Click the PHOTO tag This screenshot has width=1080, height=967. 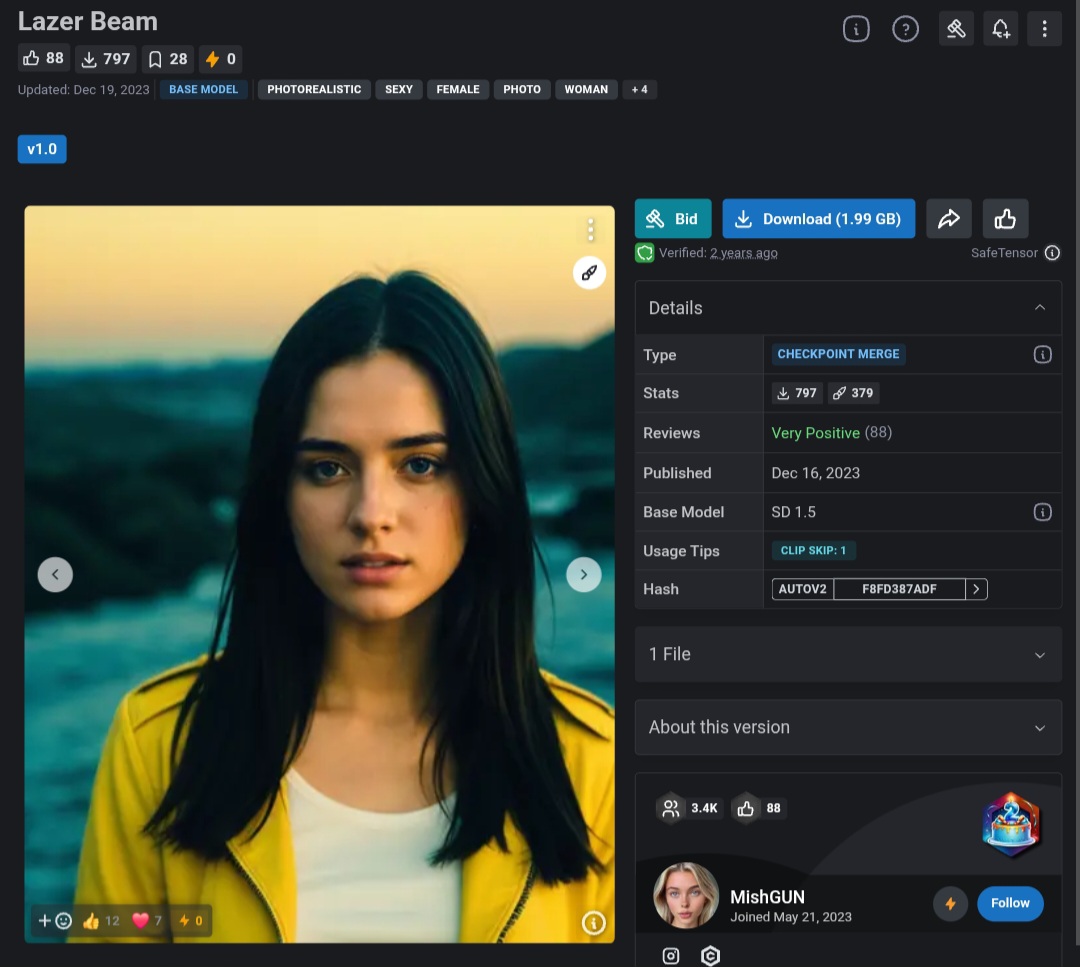point(522,90)
